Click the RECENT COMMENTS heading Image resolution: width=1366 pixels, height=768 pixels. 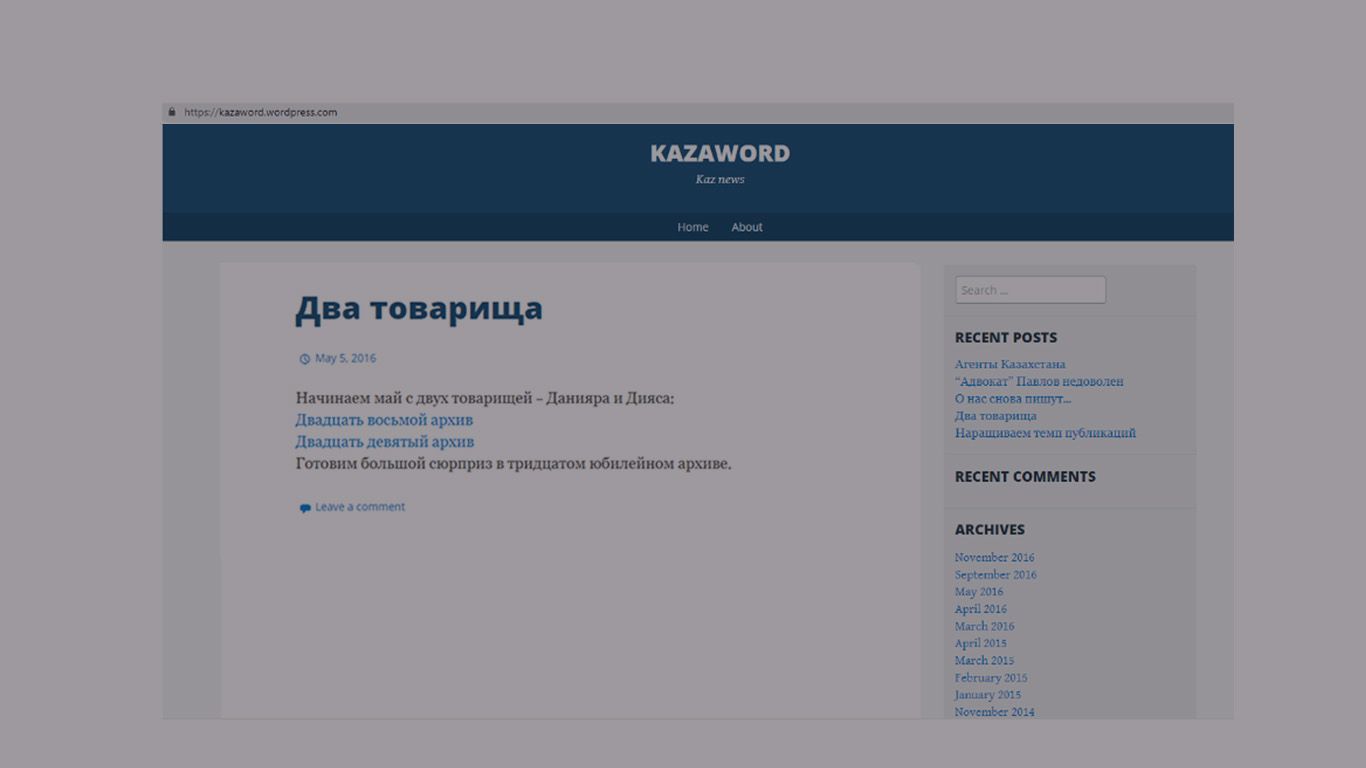[x=1025, y=476]
